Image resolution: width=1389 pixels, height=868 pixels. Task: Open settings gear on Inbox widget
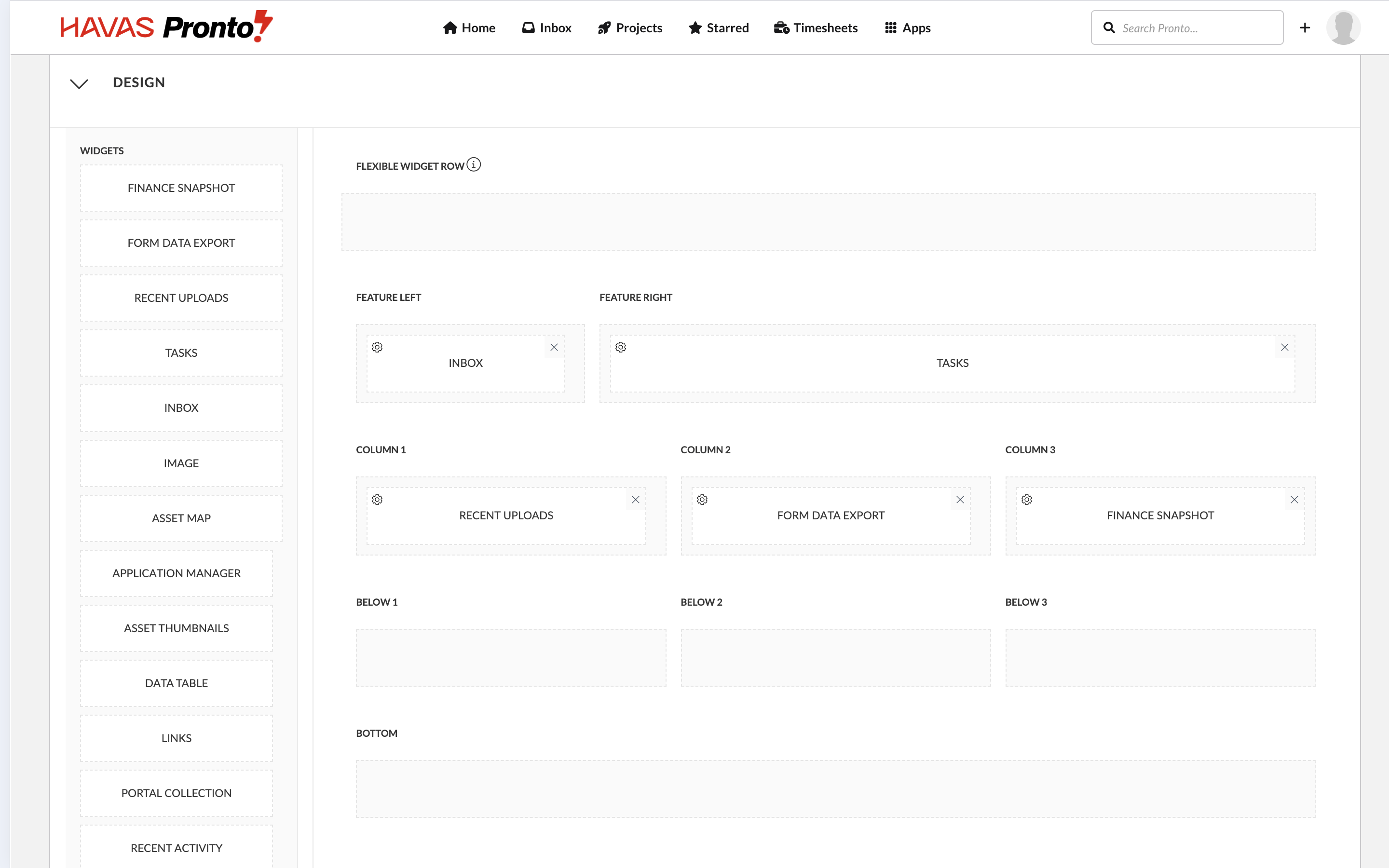tap(377, 347)
